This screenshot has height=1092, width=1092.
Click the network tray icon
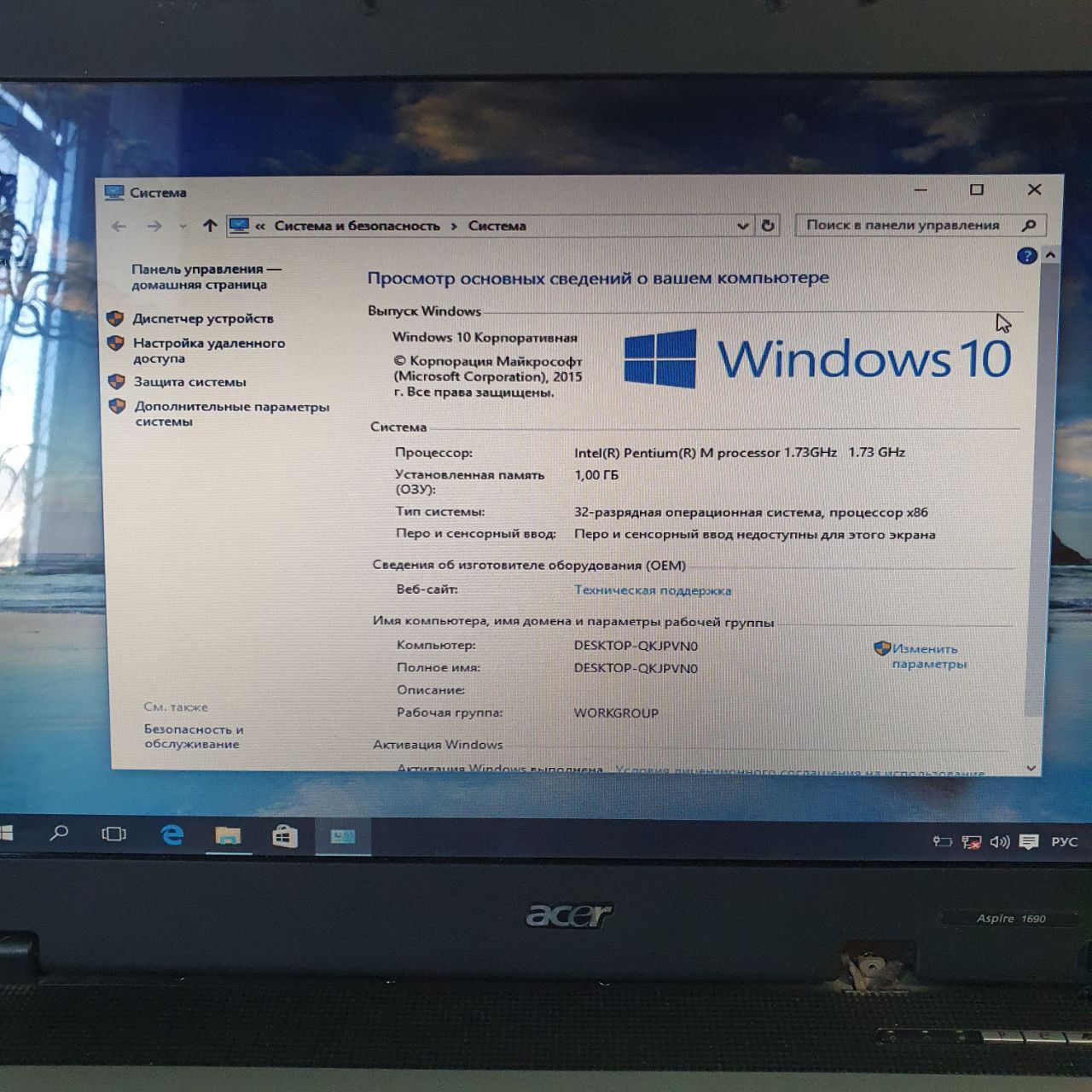[971, 843]
